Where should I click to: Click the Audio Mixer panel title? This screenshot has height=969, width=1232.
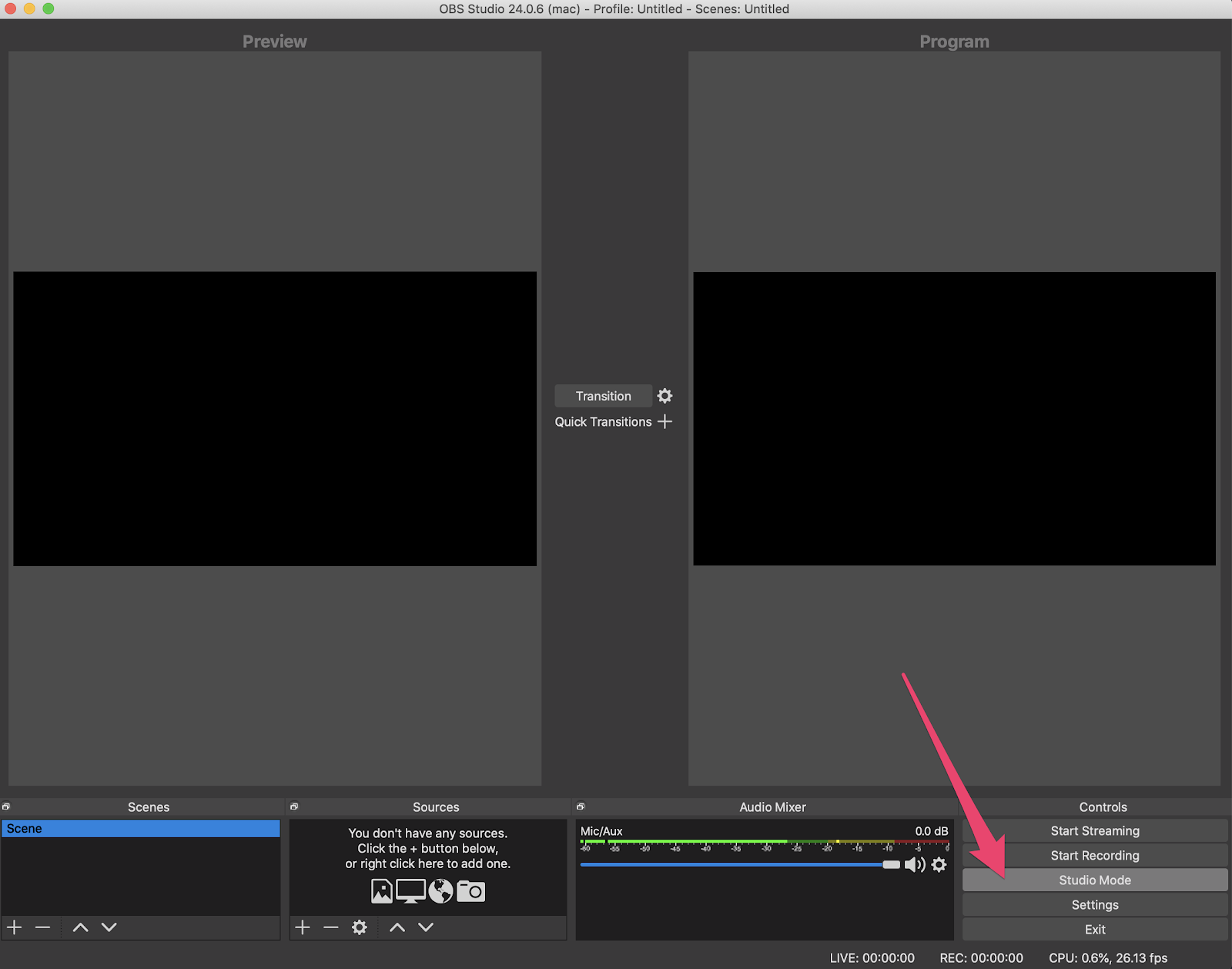pyautogui.click(x=772, y=807)
